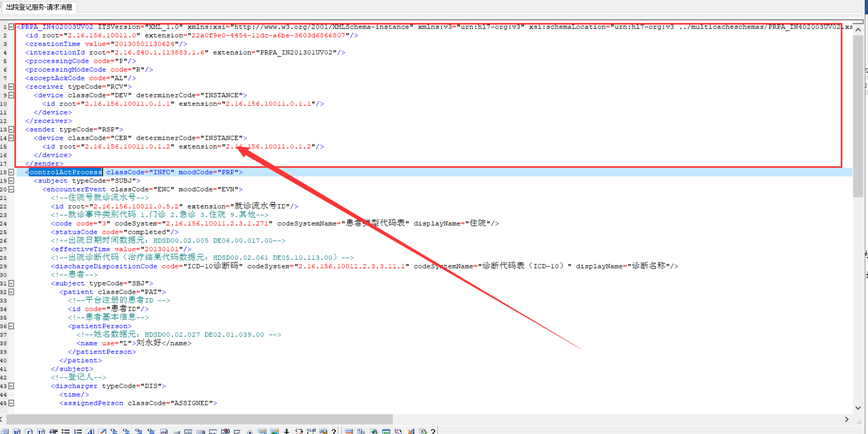Collapse the controlActProcess fold marker

[x=11, y=172]
